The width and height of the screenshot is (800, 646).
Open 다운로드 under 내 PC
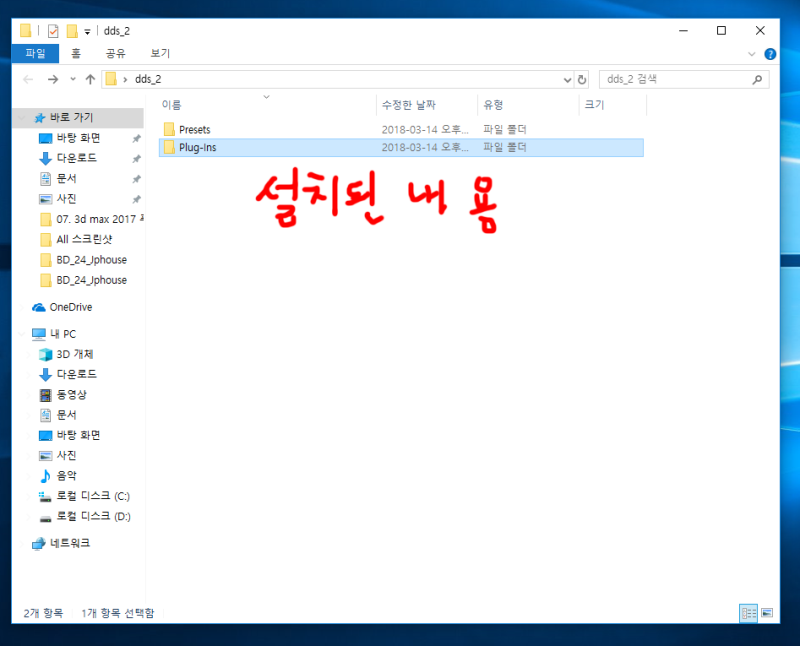(x=77, y=374)
